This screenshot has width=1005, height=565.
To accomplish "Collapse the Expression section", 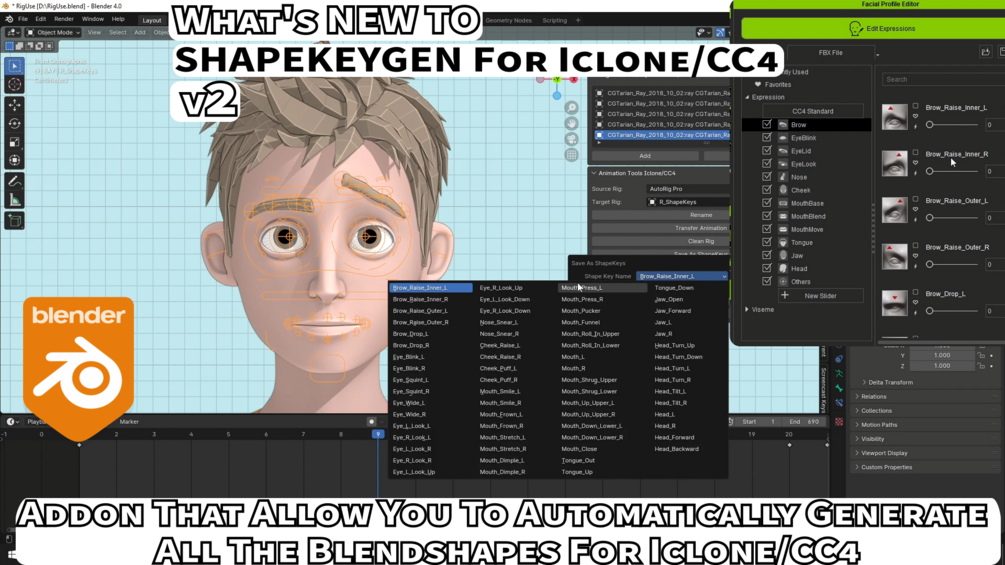I will [747, 97].
